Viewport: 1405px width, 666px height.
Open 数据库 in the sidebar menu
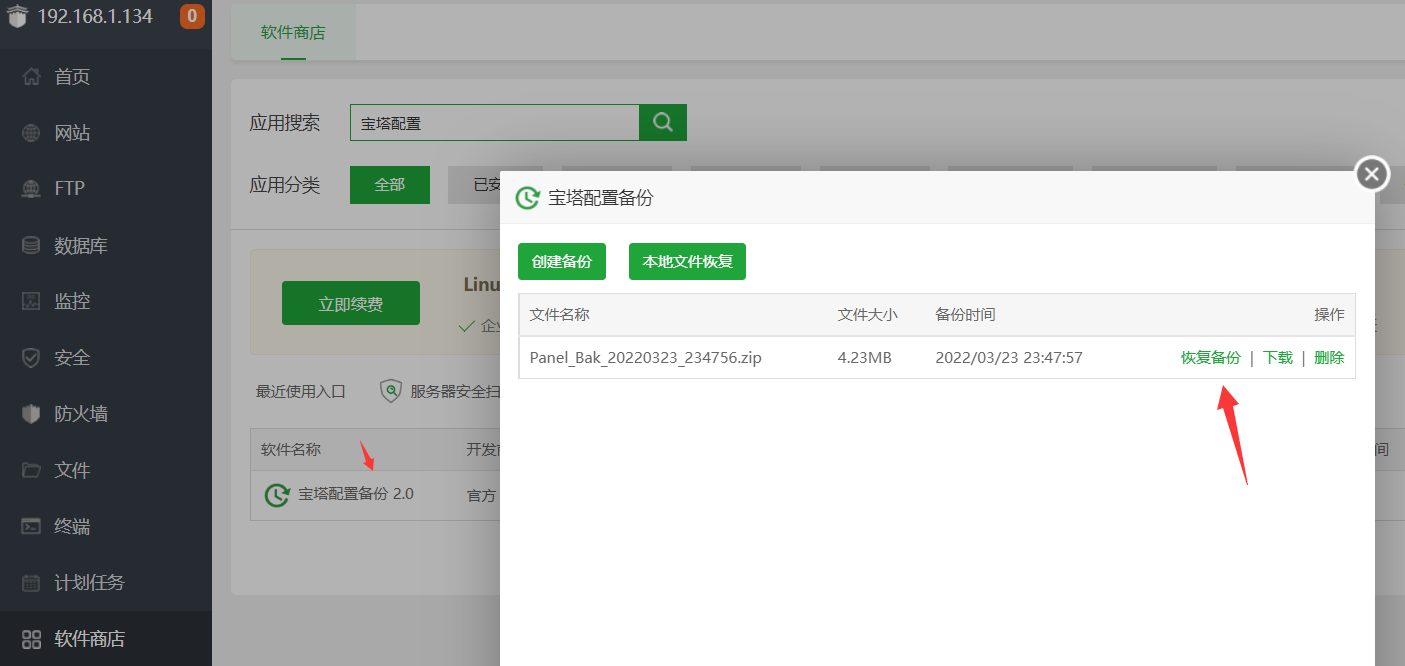click(x=81, y=245)
